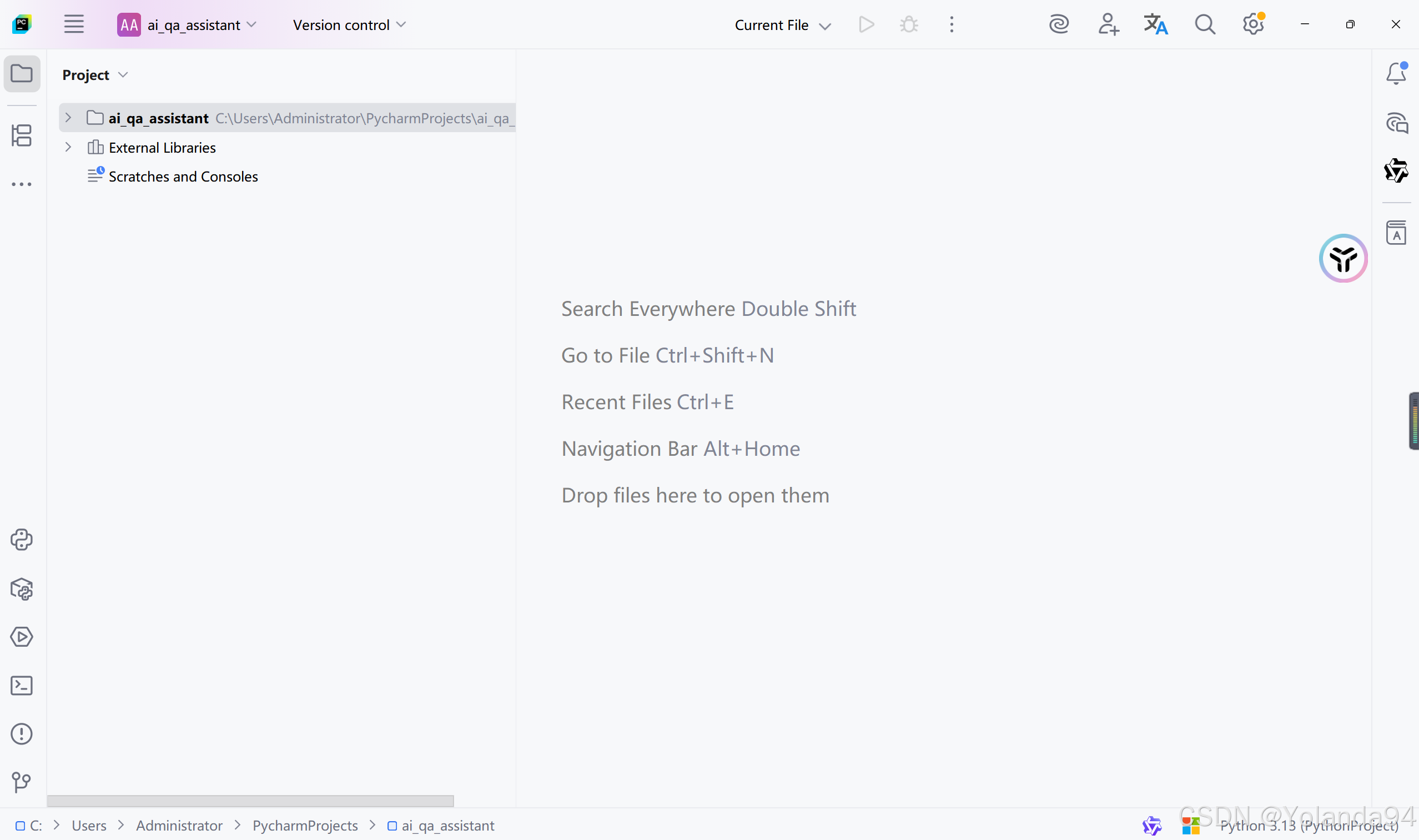The height and width of the screenshot is (840, 1419).
Task: Click the Debug bug icon
Action: (x=909, y=25)
